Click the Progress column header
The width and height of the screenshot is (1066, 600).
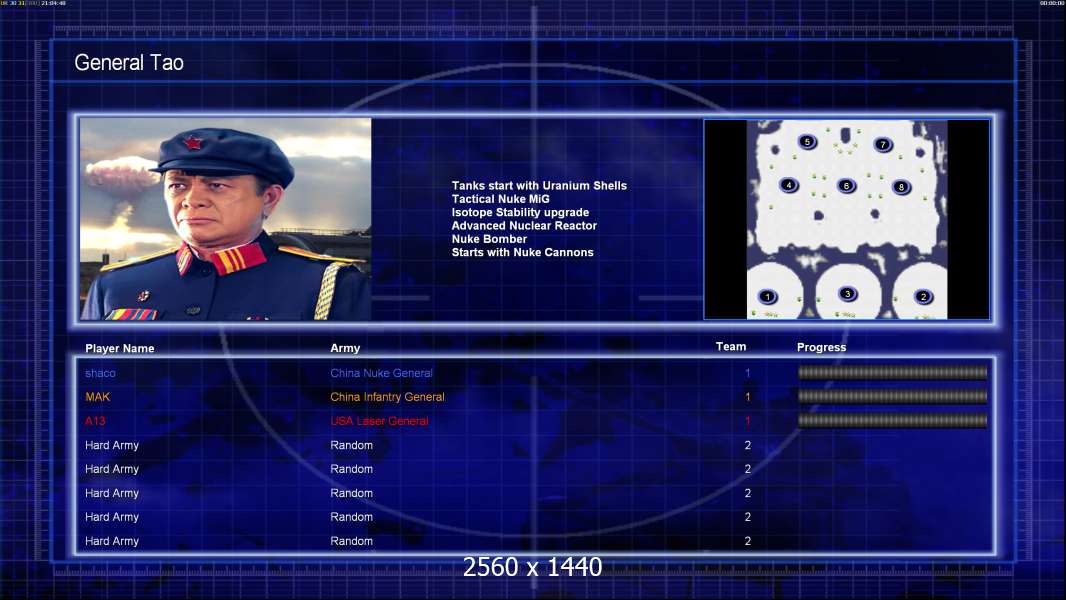click(x=821, y=347)
